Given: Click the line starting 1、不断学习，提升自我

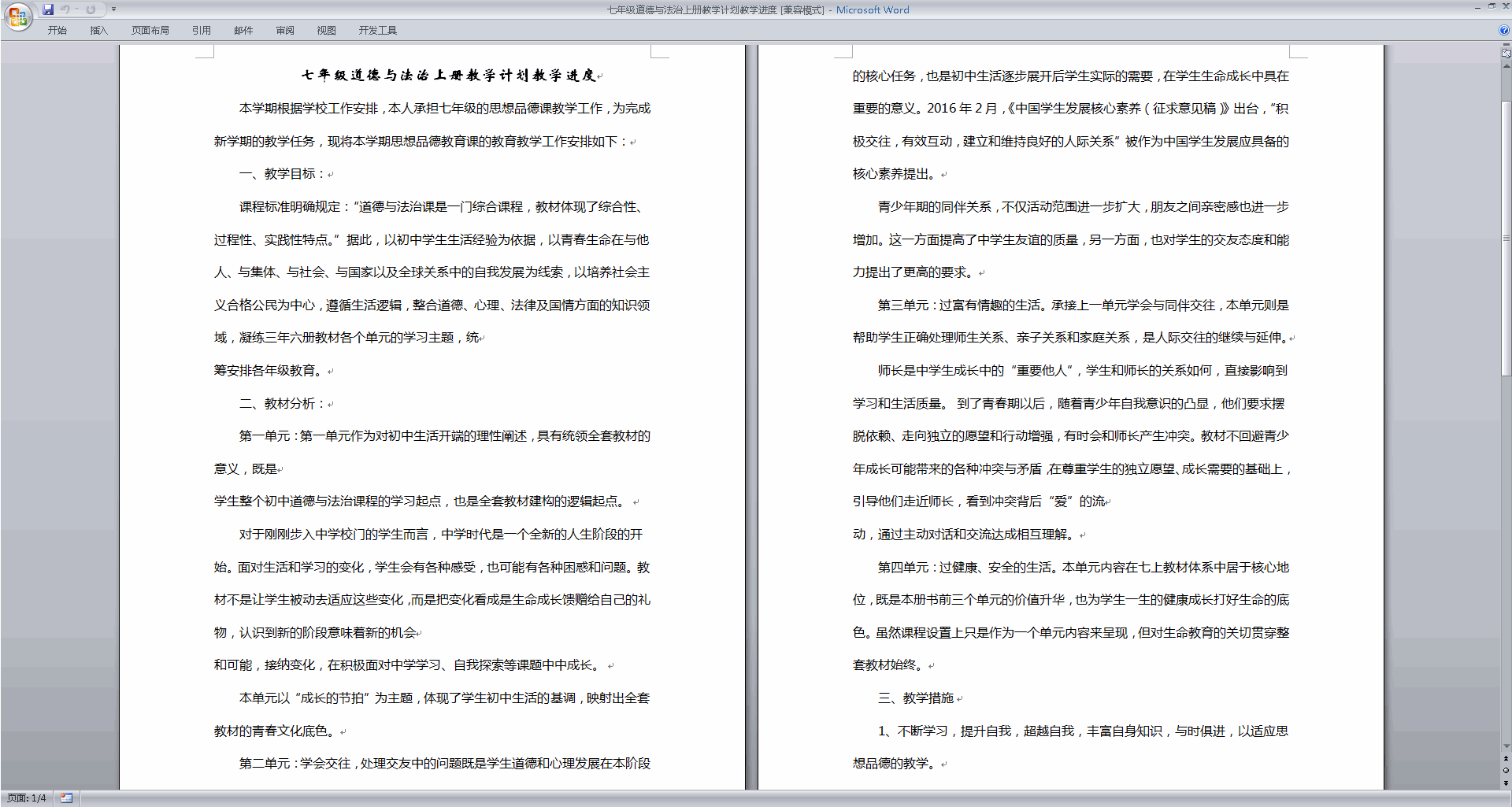Looking at the screenshot, I should (x=1084, y=731).
